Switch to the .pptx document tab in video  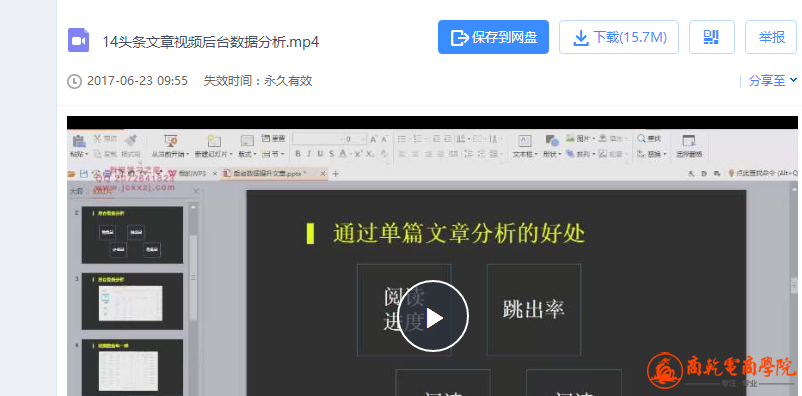(274, 174)
